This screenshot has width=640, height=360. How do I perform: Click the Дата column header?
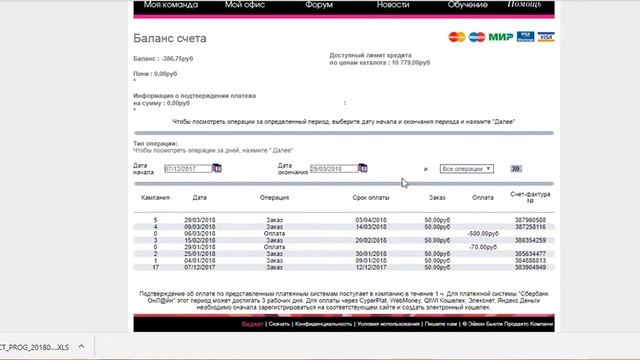click(200, 198)
